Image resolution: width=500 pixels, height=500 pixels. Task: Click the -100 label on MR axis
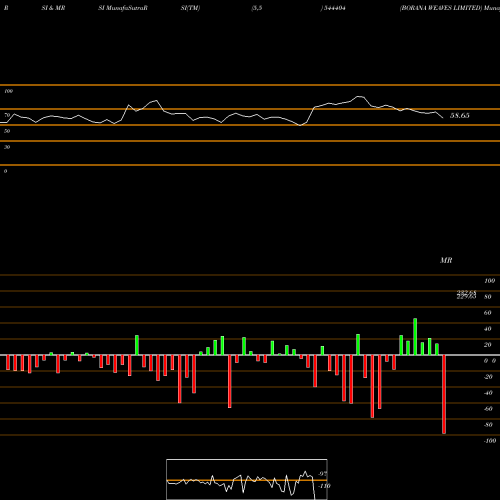point(490,441)
